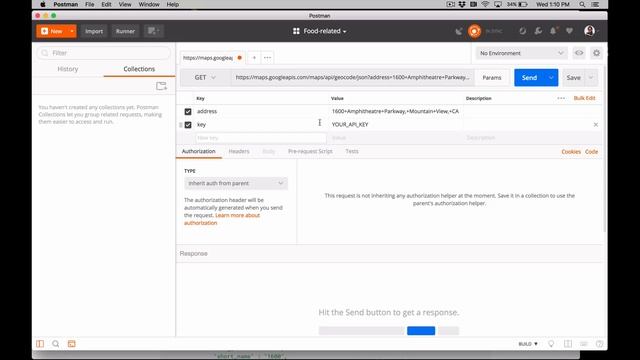Click the new collection folder icon

(x=161, y=86)
